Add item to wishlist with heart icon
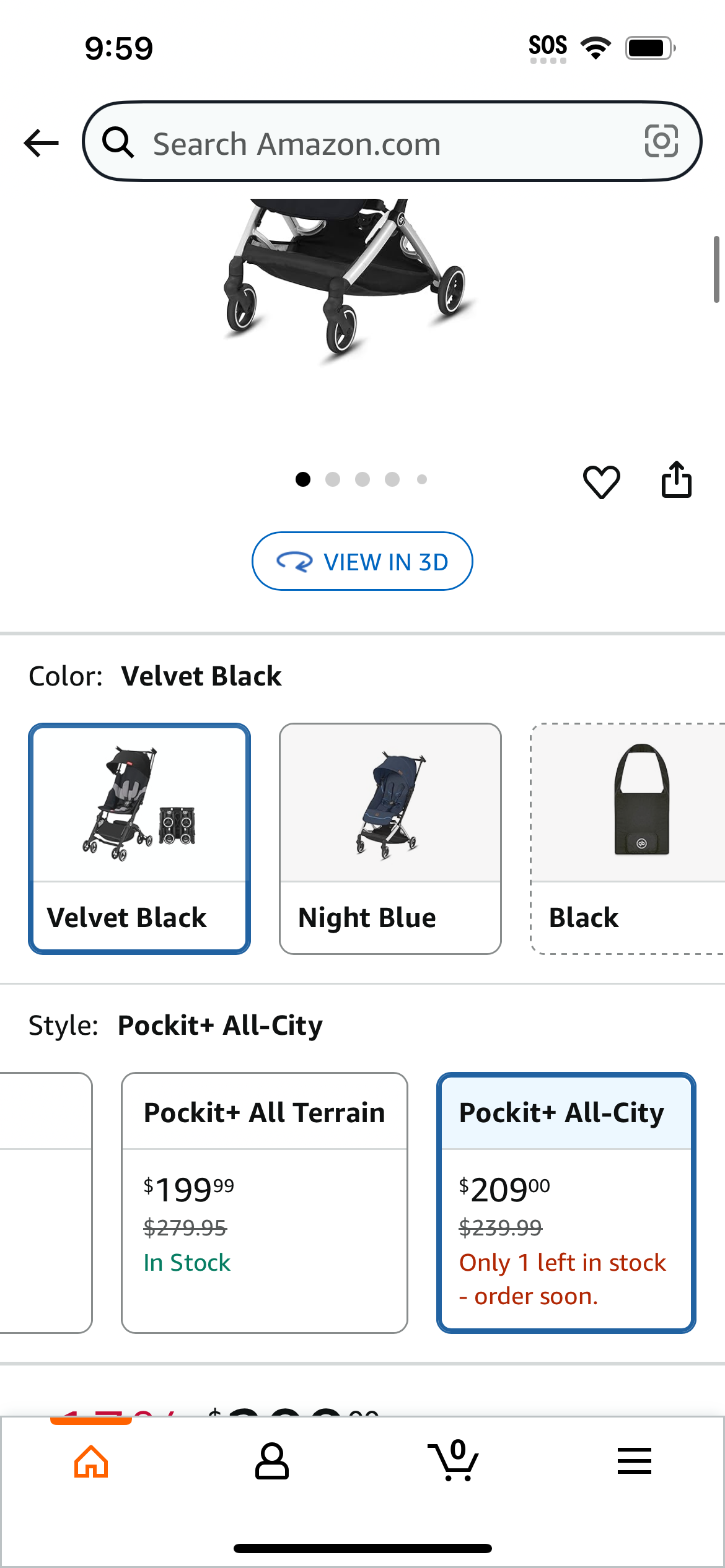 pyautogui.click(x=601, y=481)
